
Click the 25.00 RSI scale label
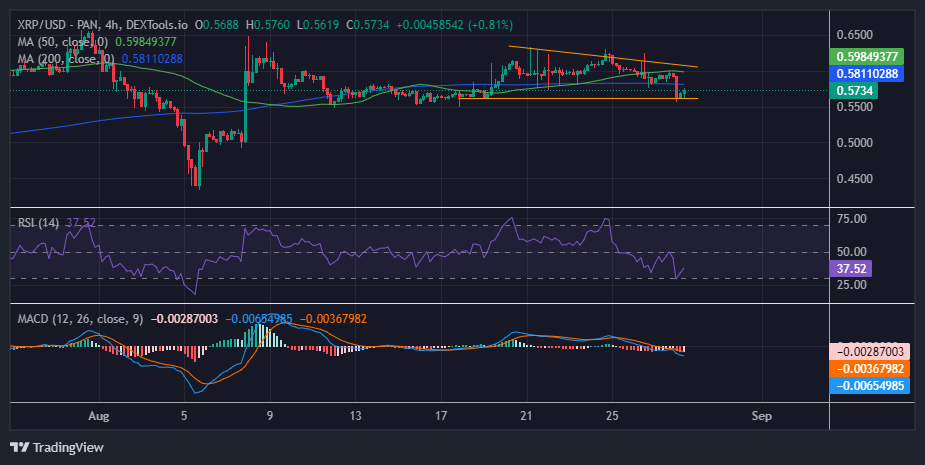[x=852, y=284]
